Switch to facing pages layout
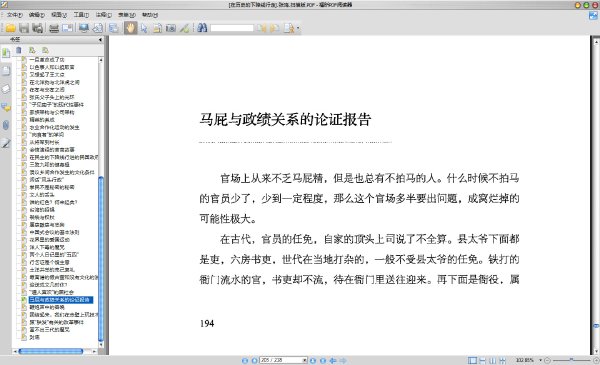 pos(492,360)
